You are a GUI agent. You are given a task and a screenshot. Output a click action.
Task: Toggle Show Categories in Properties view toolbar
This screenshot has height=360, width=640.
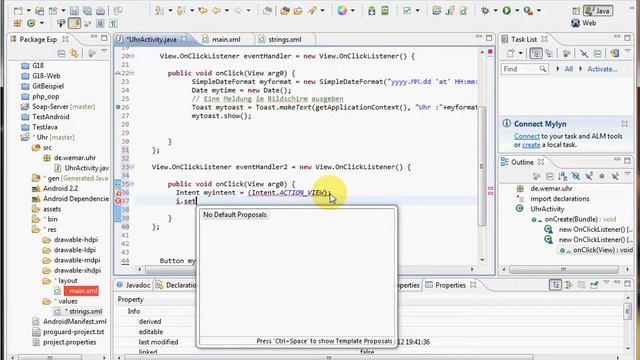click(x=556, y=285)
